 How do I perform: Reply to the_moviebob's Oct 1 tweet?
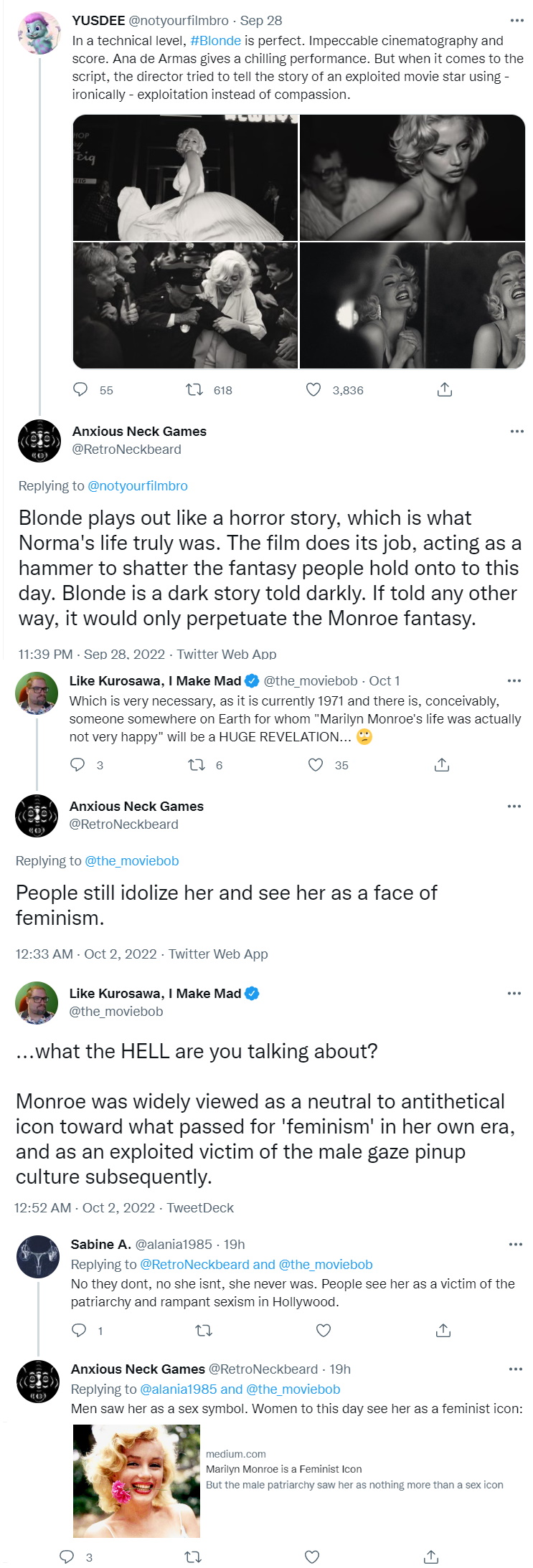pyautogui.click(x=77, y=764)
